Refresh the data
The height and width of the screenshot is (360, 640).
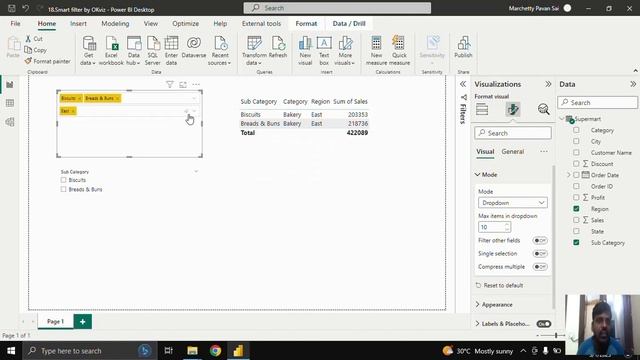(278, 47)
